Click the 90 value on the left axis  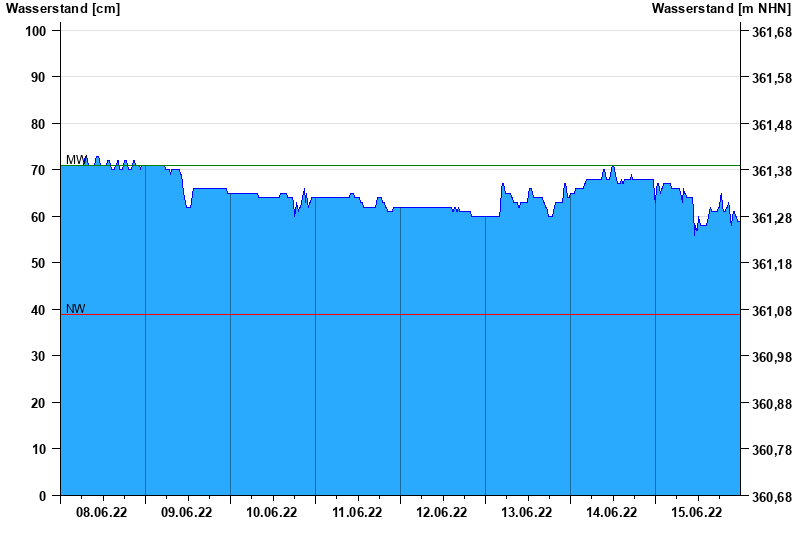point(39,78)
